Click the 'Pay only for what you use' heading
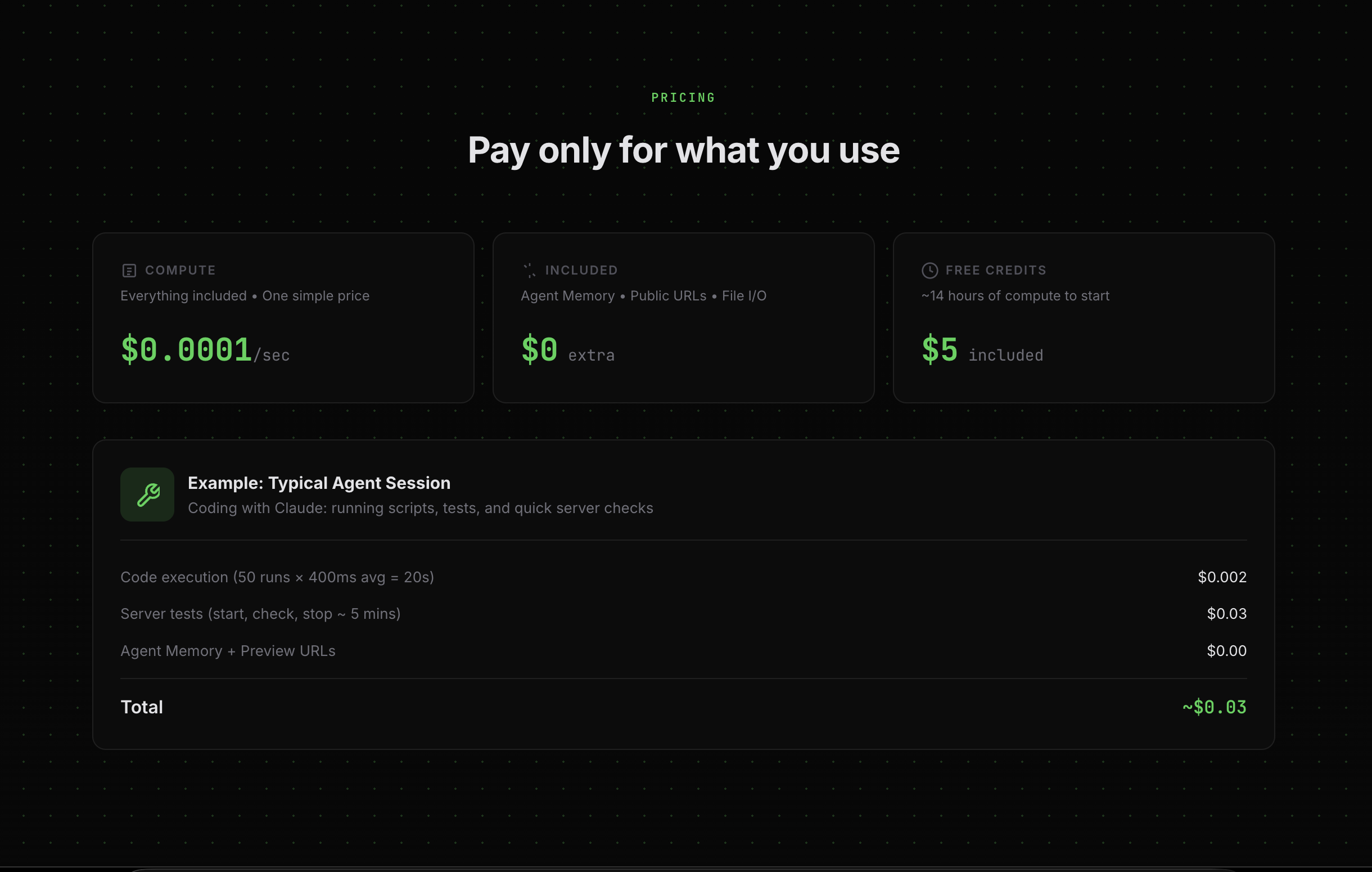Screen dimensions: 1372x872 coord(683,150)
